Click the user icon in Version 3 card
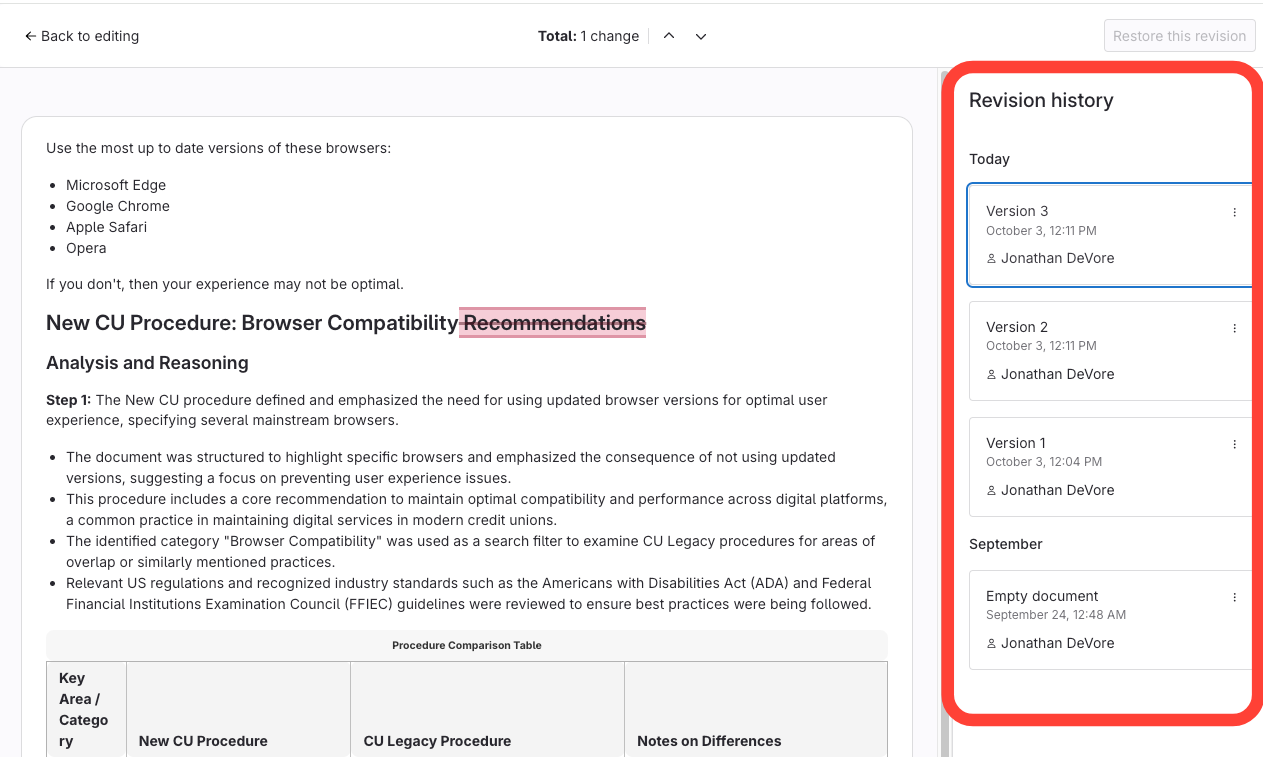This screenshot has height=757, width=1263. pyautogui.click(x=992, y=258)
